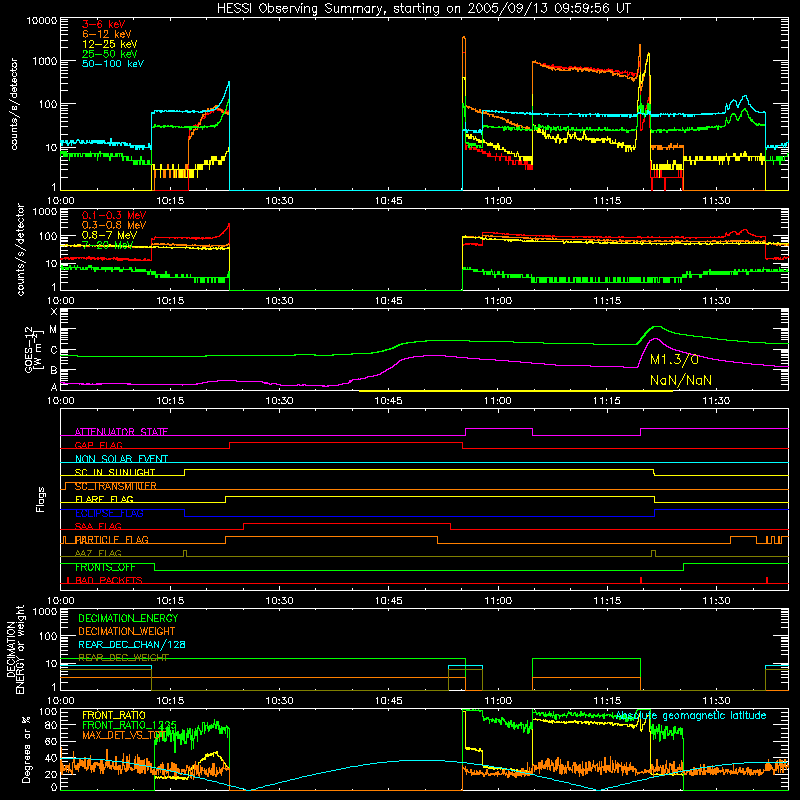
Task: Click the DECIMATION_WEIGHT legend entry
Action: (x=127, y=632)
